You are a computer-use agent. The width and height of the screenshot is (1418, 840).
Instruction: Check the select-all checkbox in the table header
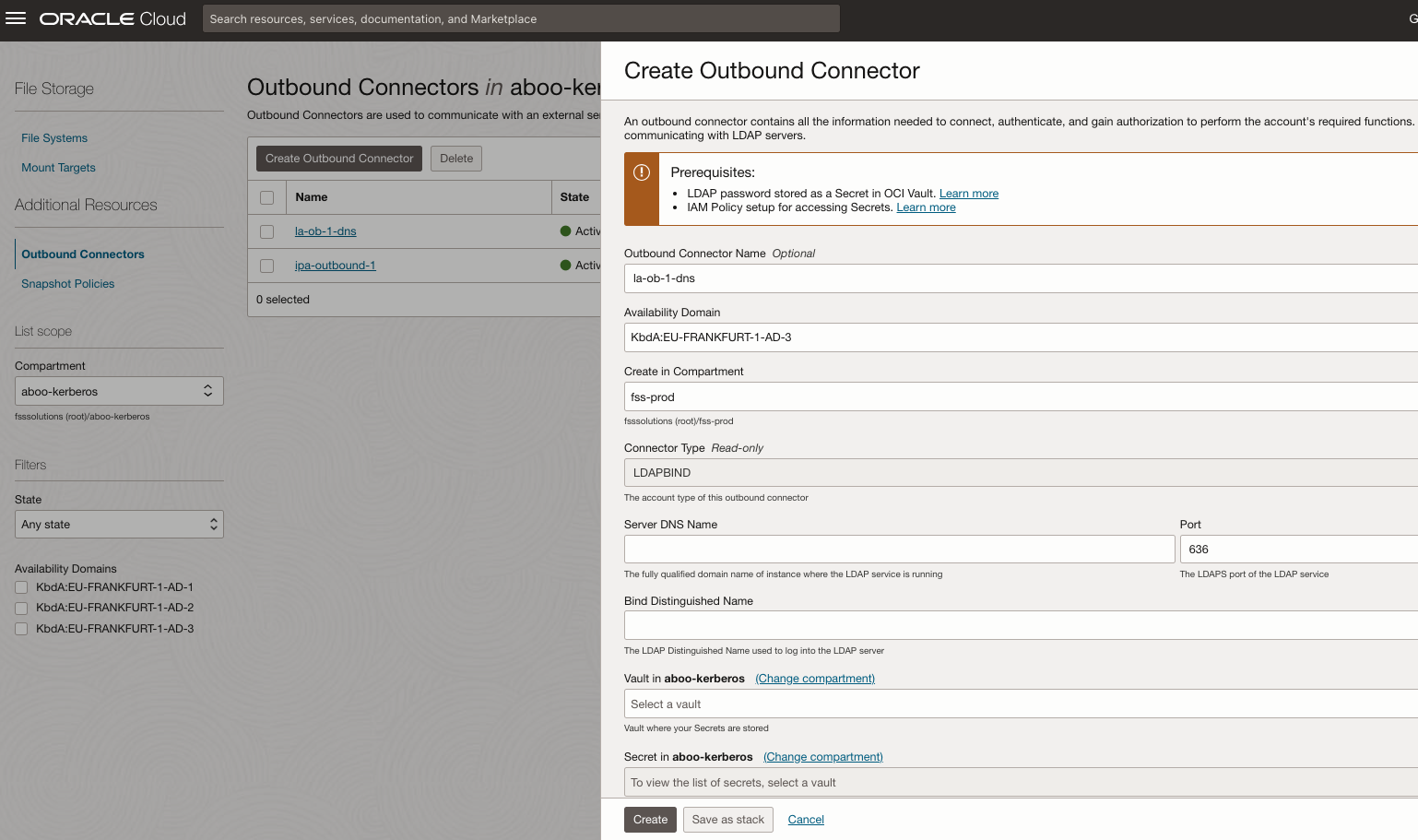coord(266,196)
